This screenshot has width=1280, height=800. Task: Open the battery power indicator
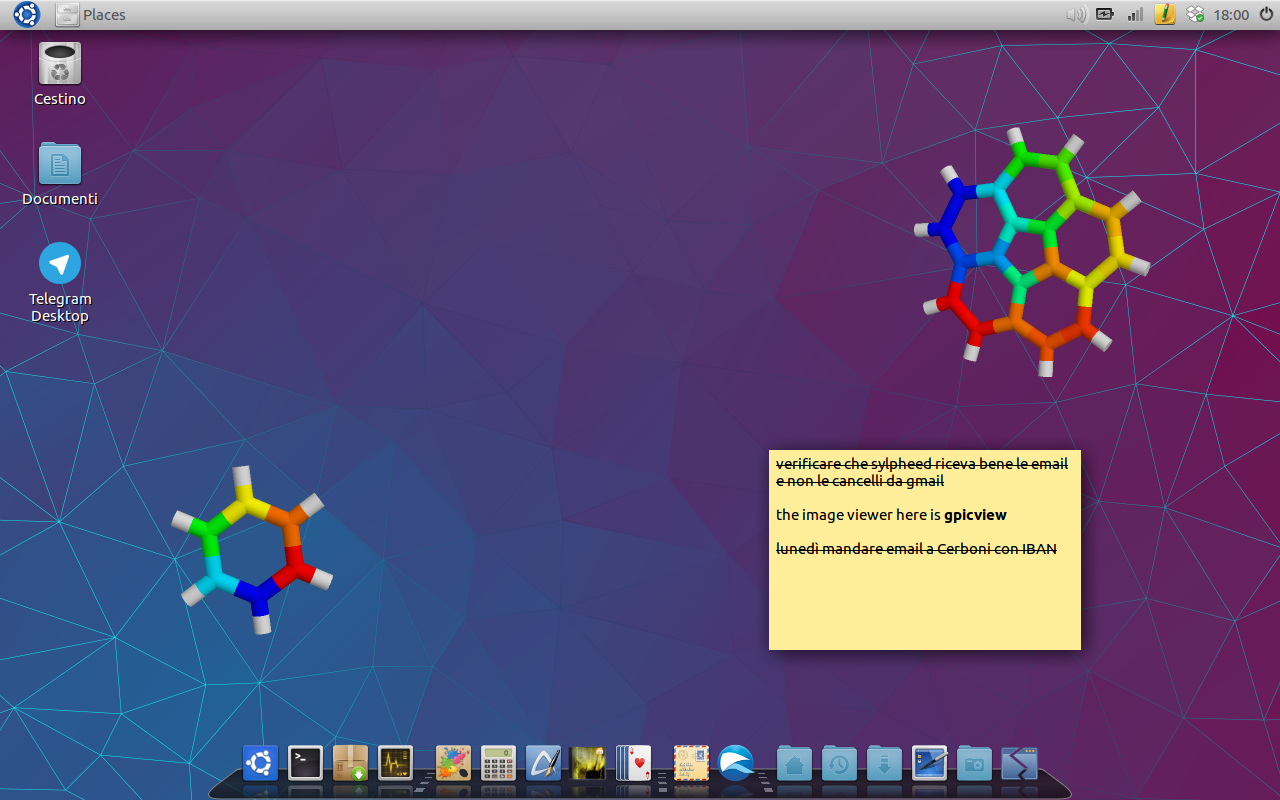pyautogui.click(x=1105, y=15)
